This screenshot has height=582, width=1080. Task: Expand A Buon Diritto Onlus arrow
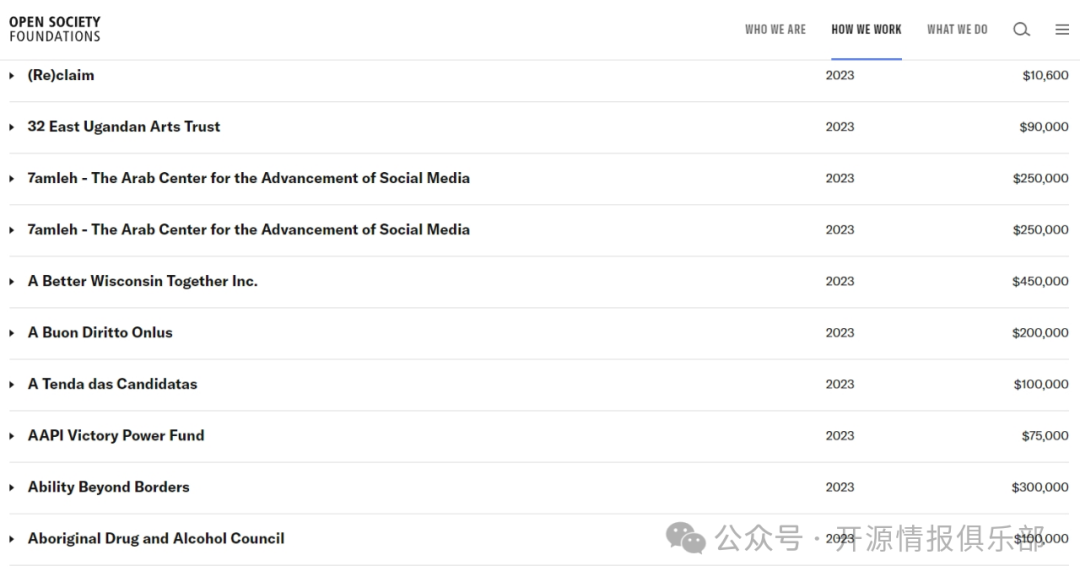pos(12,333)
